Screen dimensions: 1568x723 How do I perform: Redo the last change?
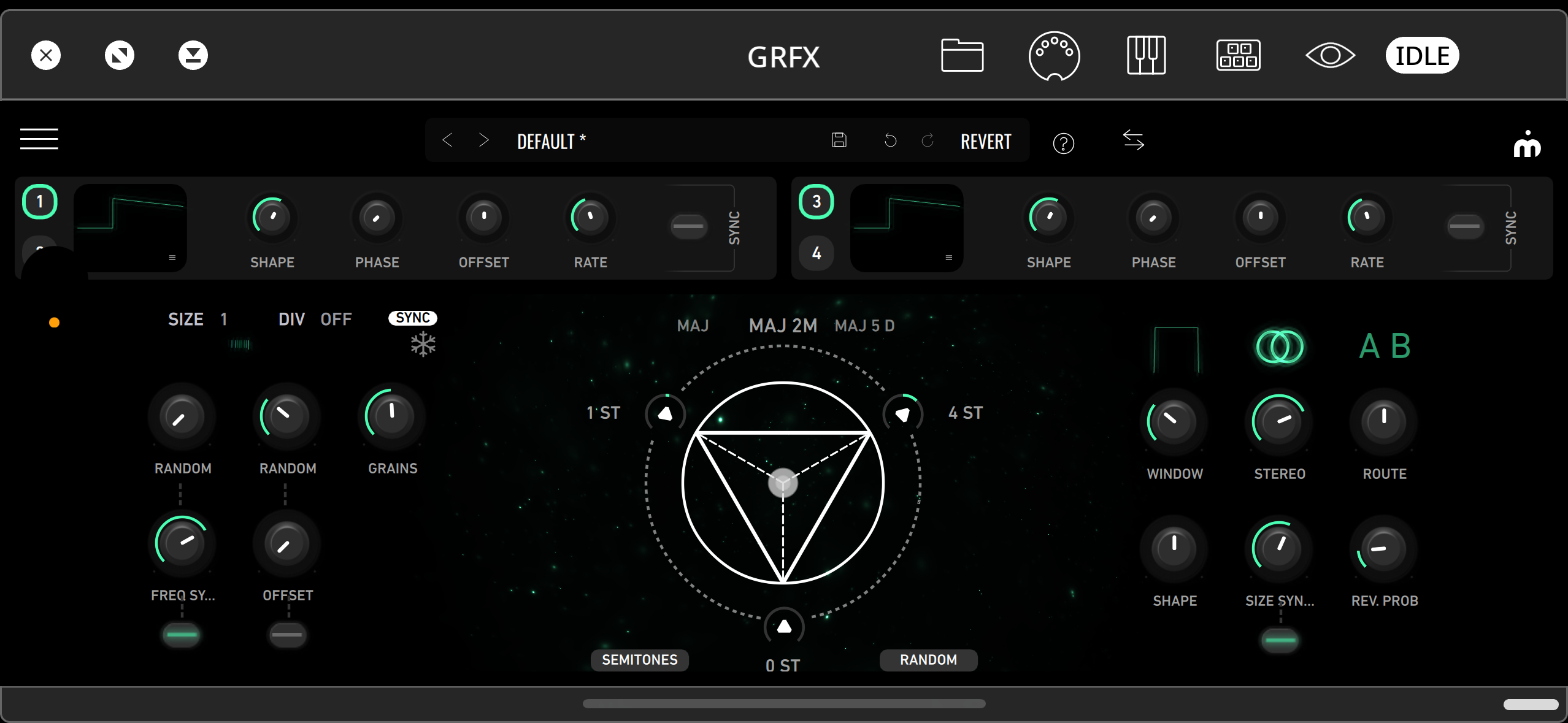pyautogui.click(x=928, y=140)
